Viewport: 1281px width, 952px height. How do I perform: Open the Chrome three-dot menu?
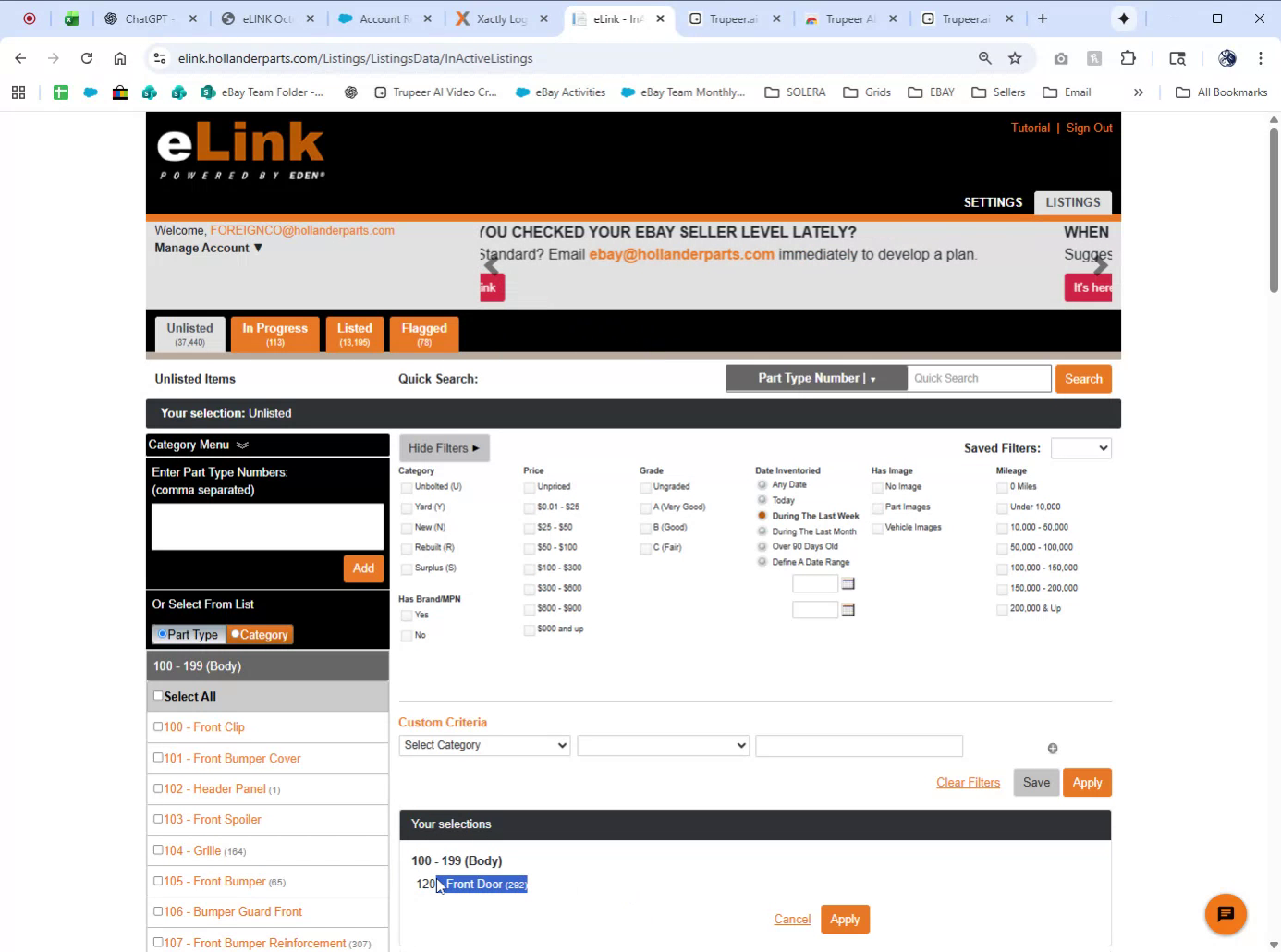point(1261,58)
